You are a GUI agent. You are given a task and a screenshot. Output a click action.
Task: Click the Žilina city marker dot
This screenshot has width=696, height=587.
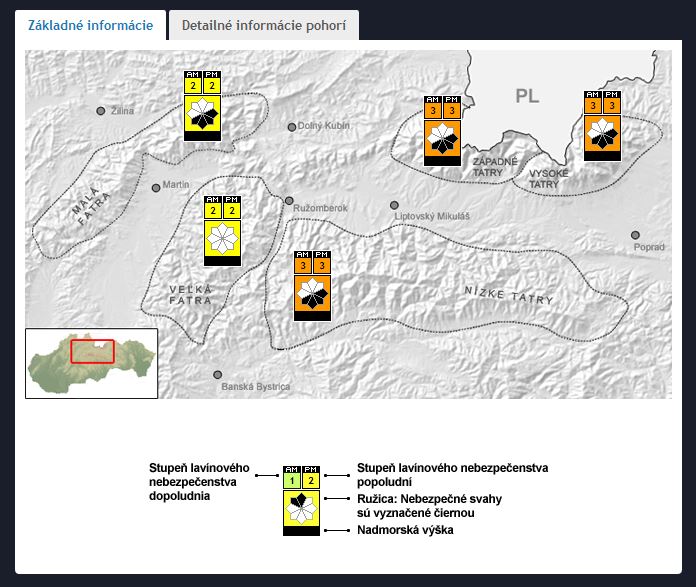(x=100, y=111)
